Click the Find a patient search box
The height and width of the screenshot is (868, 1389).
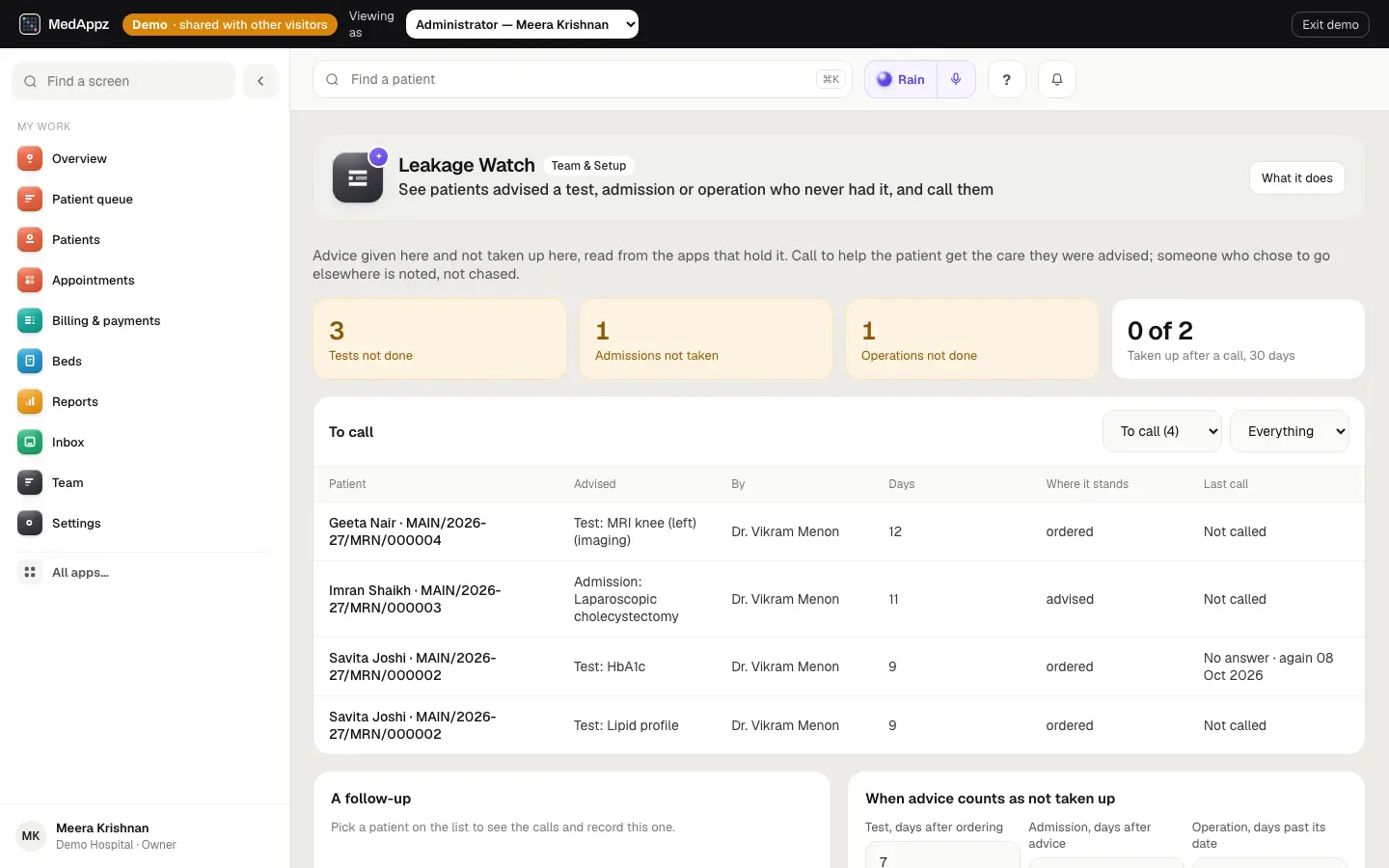point(583,79)
